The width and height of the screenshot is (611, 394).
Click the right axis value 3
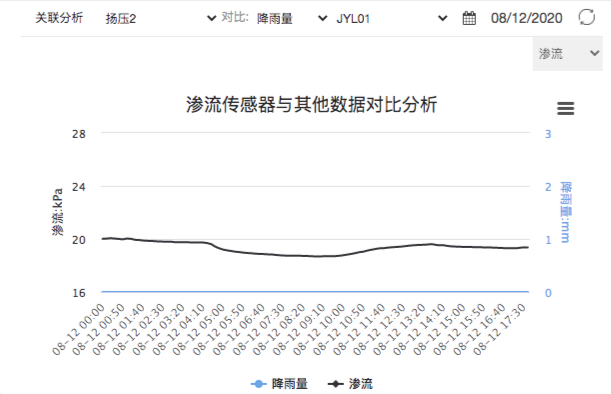click(x=548, y=134)
